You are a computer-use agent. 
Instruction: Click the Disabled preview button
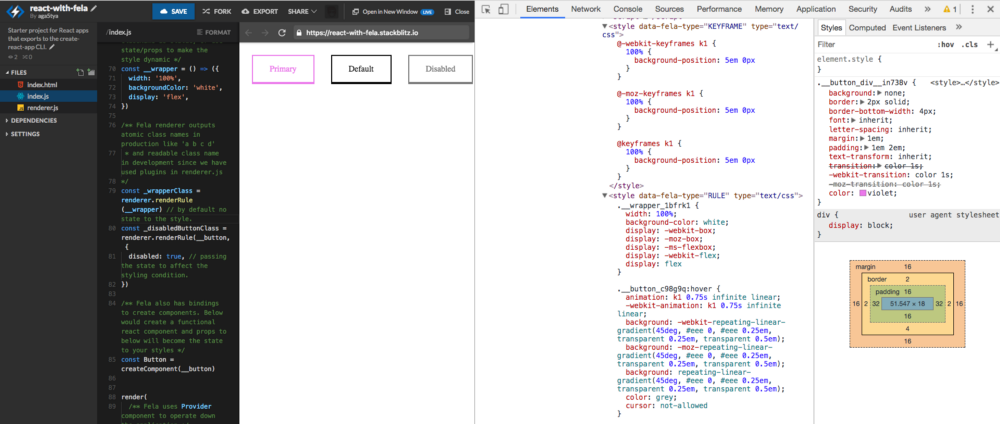441,69
